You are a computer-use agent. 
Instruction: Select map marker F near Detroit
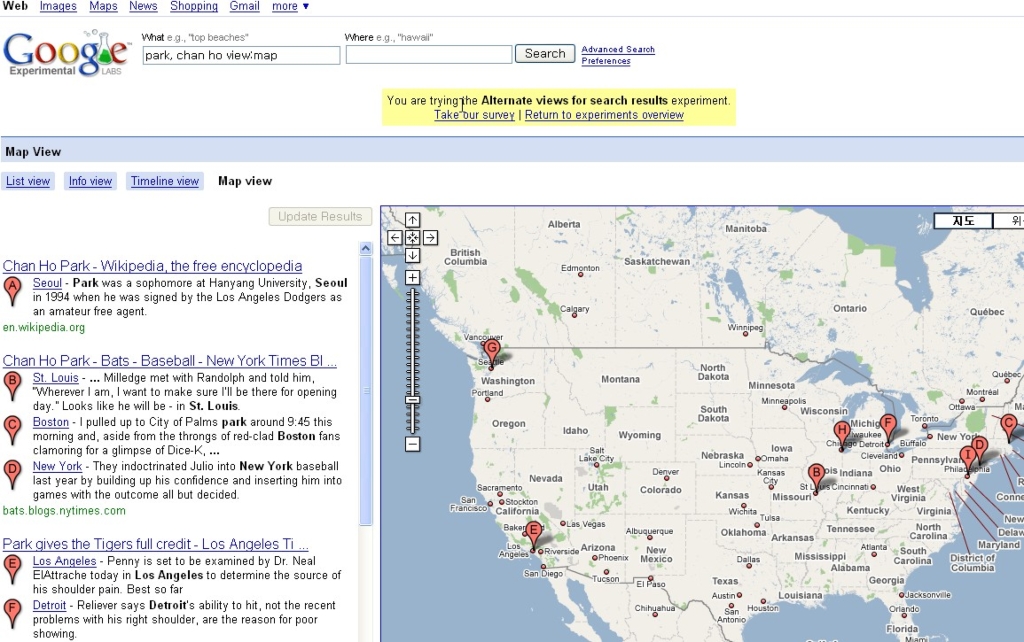888,427
